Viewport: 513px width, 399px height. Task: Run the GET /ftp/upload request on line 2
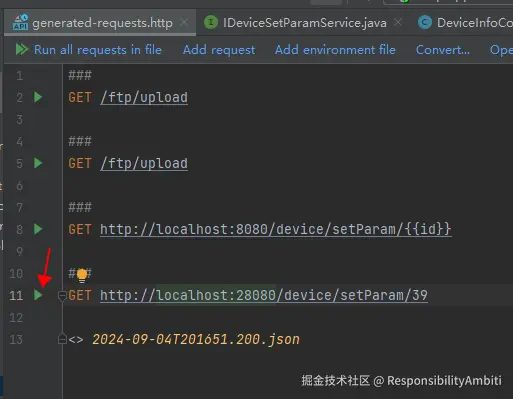(x=38, y=97)
